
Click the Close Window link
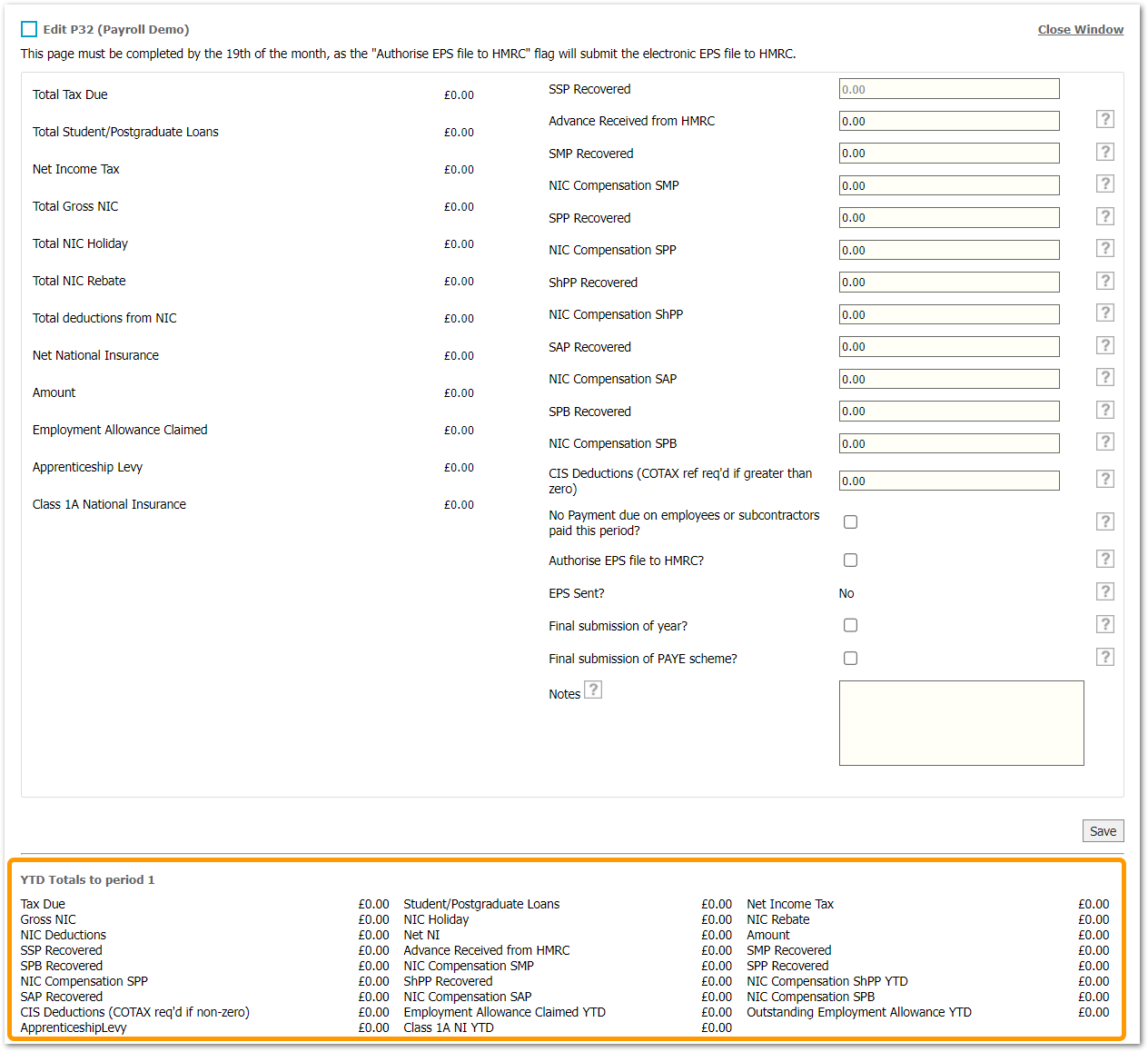[x=1080, y=30]
